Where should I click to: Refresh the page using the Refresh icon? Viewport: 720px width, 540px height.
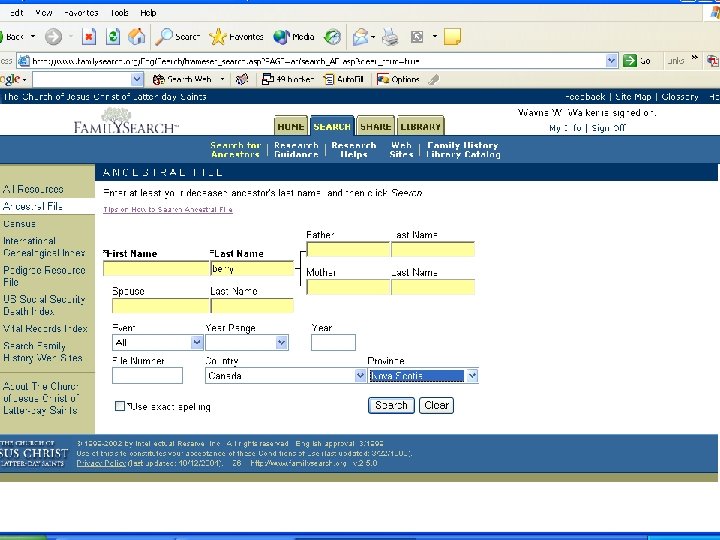(113, 37)
